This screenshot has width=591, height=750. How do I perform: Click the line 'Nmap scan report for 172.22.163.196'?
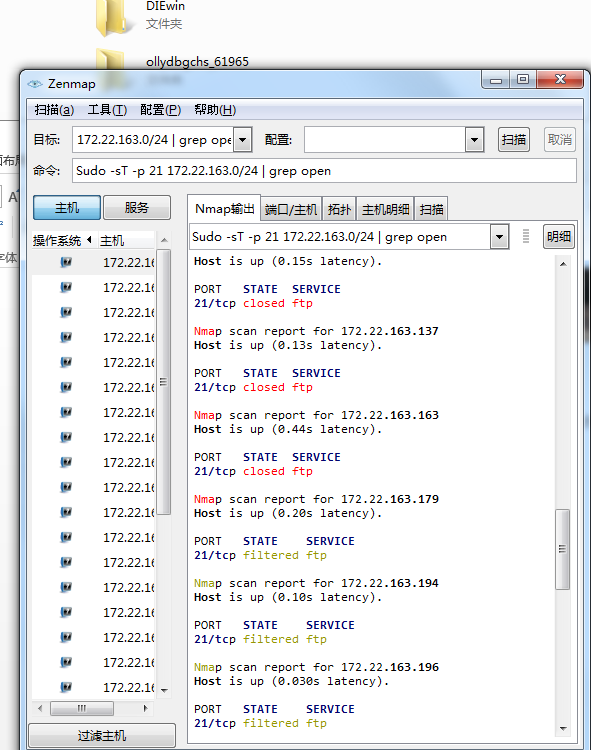(316, 667)
